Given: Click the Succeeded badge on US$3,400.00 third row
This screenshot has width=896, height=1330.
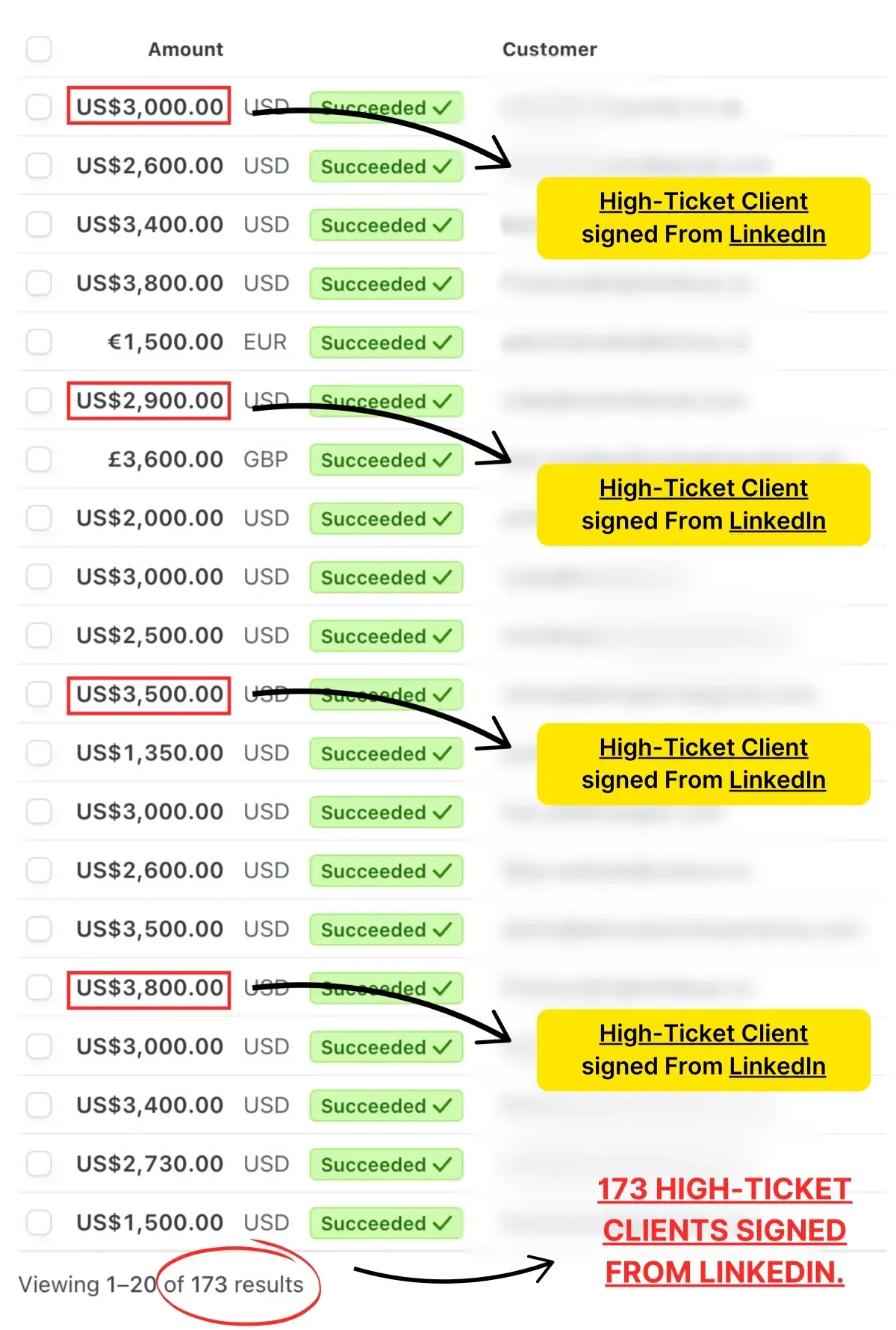Looking at the screenshot, I should pos(387,225).
